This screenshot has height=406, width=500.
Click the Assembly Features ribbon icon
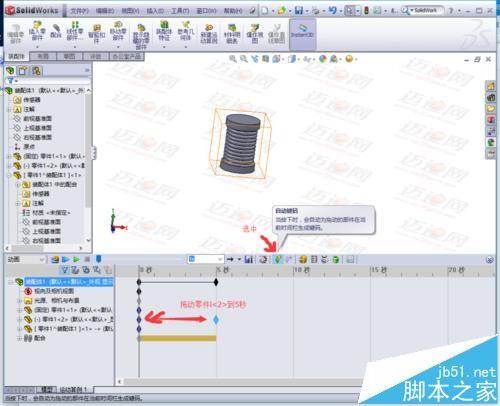164,31
